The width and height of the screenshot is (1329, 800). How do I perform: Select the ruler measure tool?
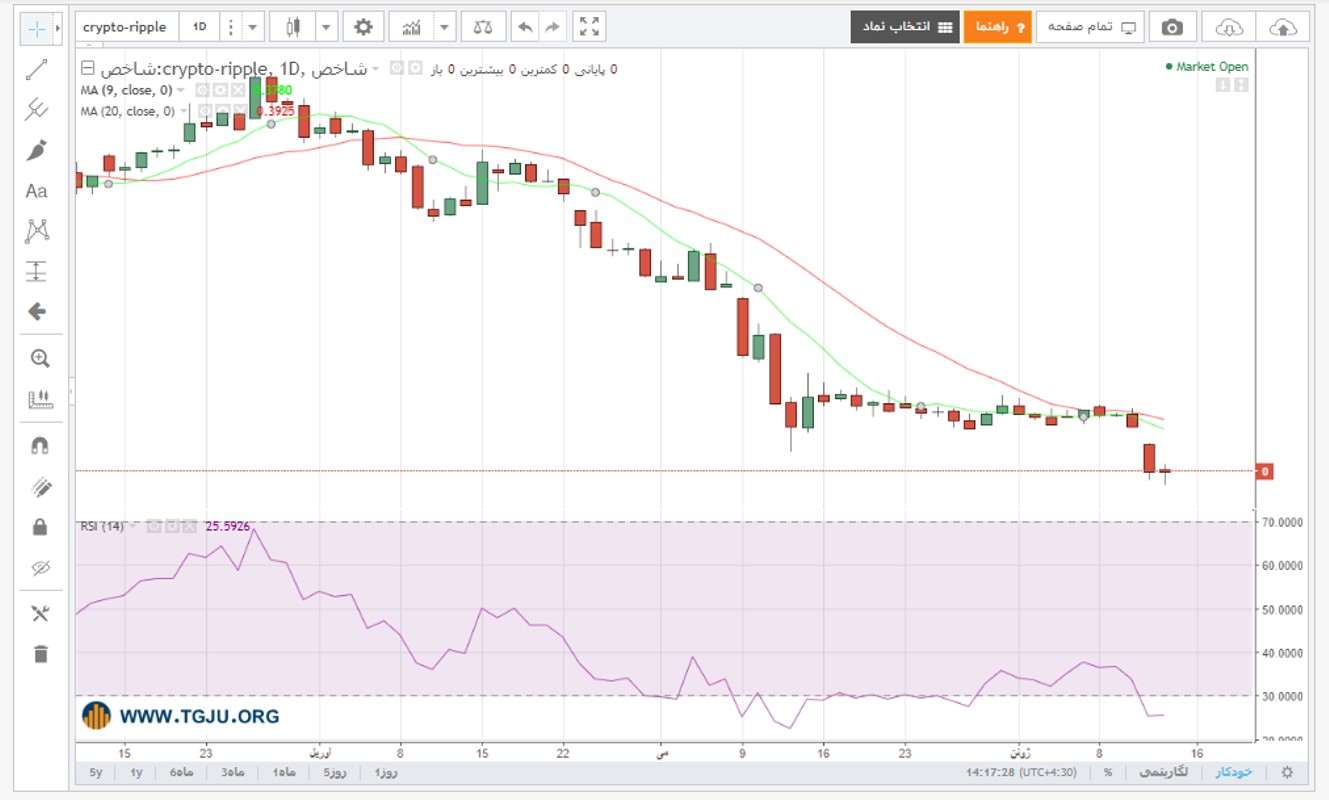coord(40,400)
